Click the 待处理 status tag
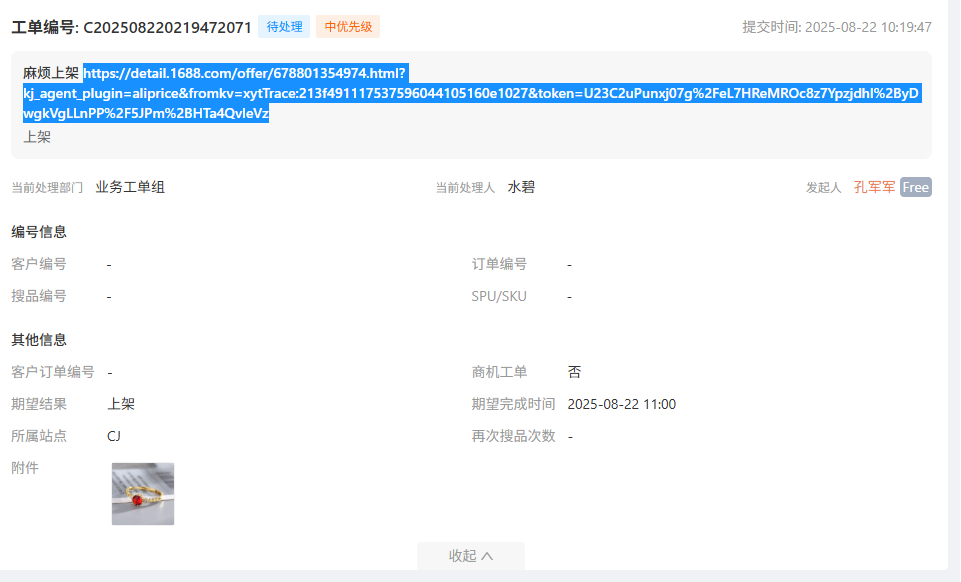 (x=284, y=27)
